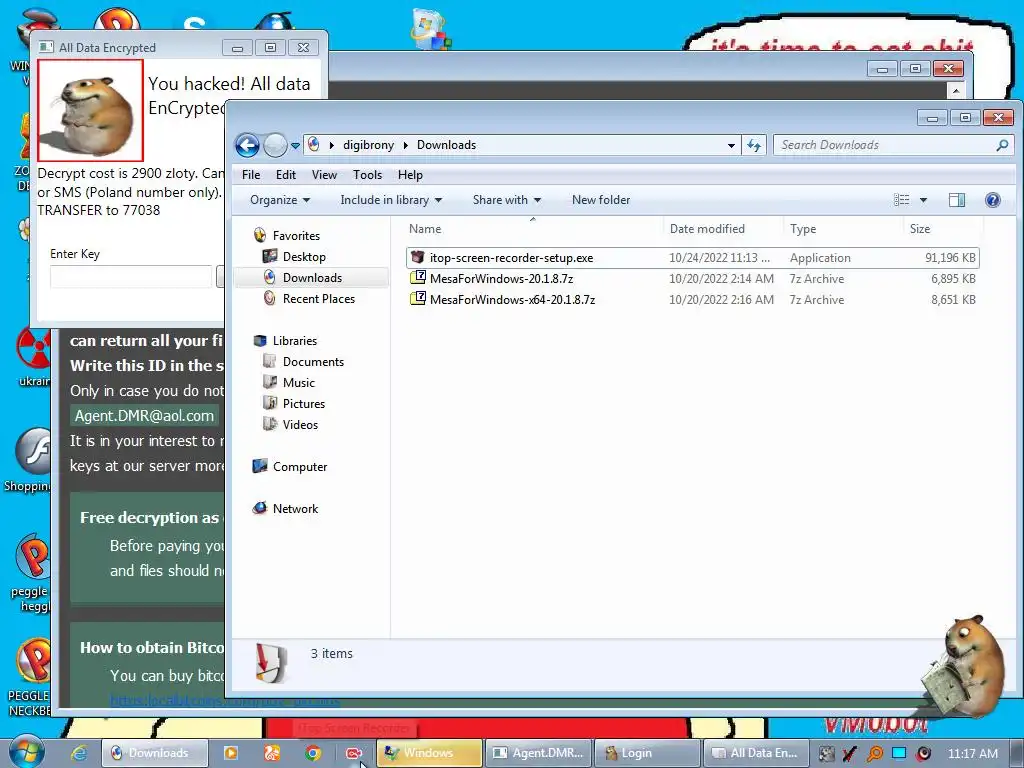Open the Help menu
Image resolution: width=1024 pixels, height=768 pixels.
[410, 175]
